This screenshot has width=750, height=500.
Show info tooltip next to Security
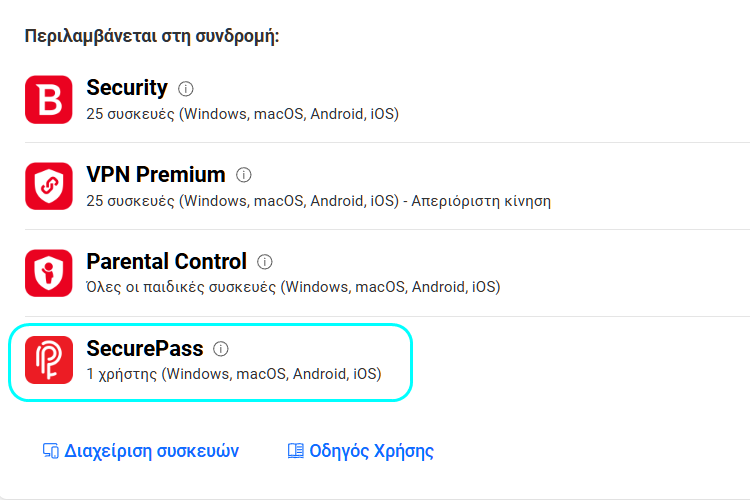[x=185, y=89]
